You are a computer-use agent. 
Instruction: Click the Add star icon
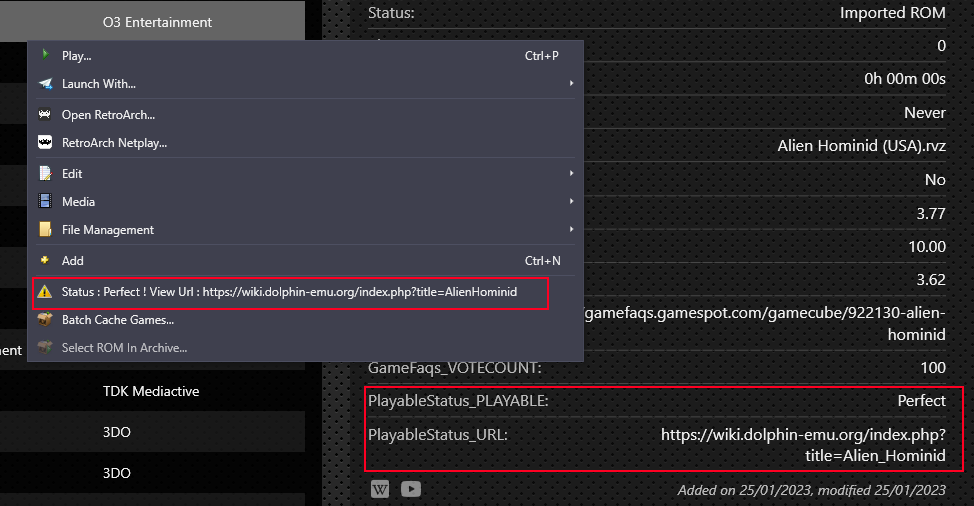coord(45,260)
